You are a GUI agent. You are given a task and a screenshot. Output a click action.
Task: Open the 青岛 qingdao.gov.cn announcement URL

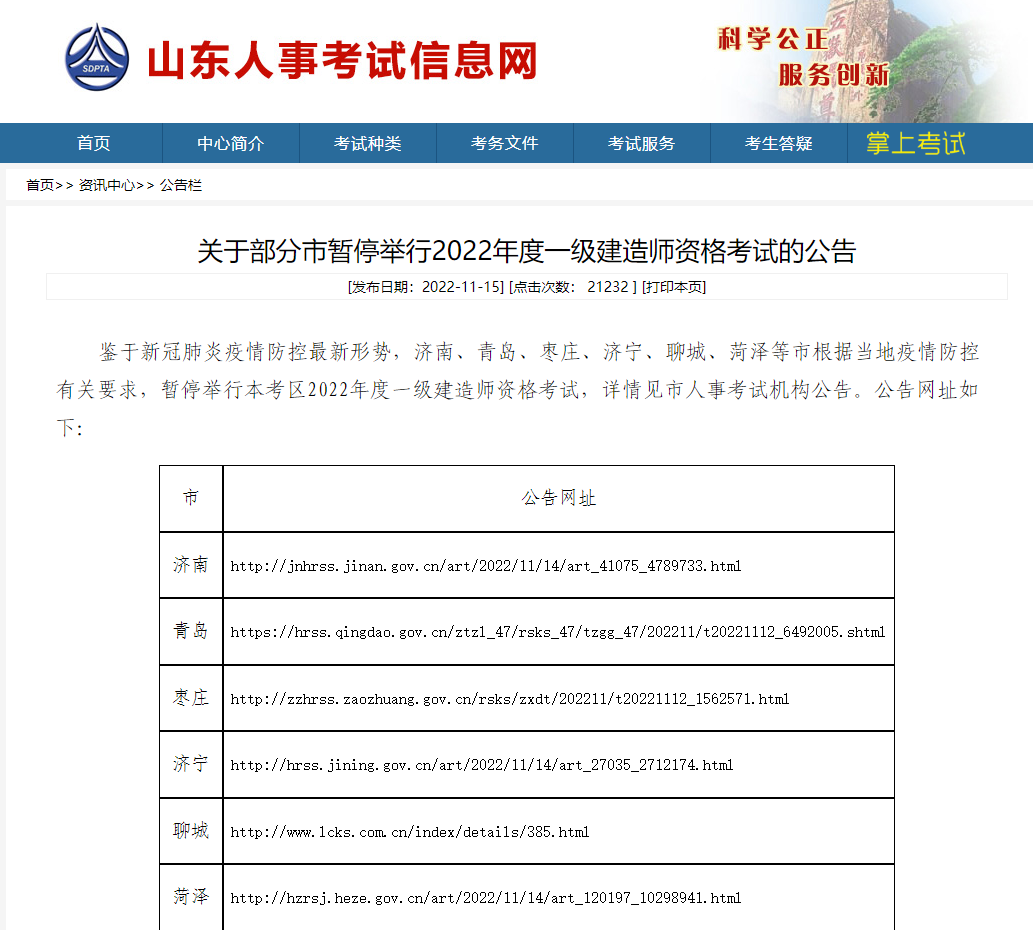[x=557, y=632]
